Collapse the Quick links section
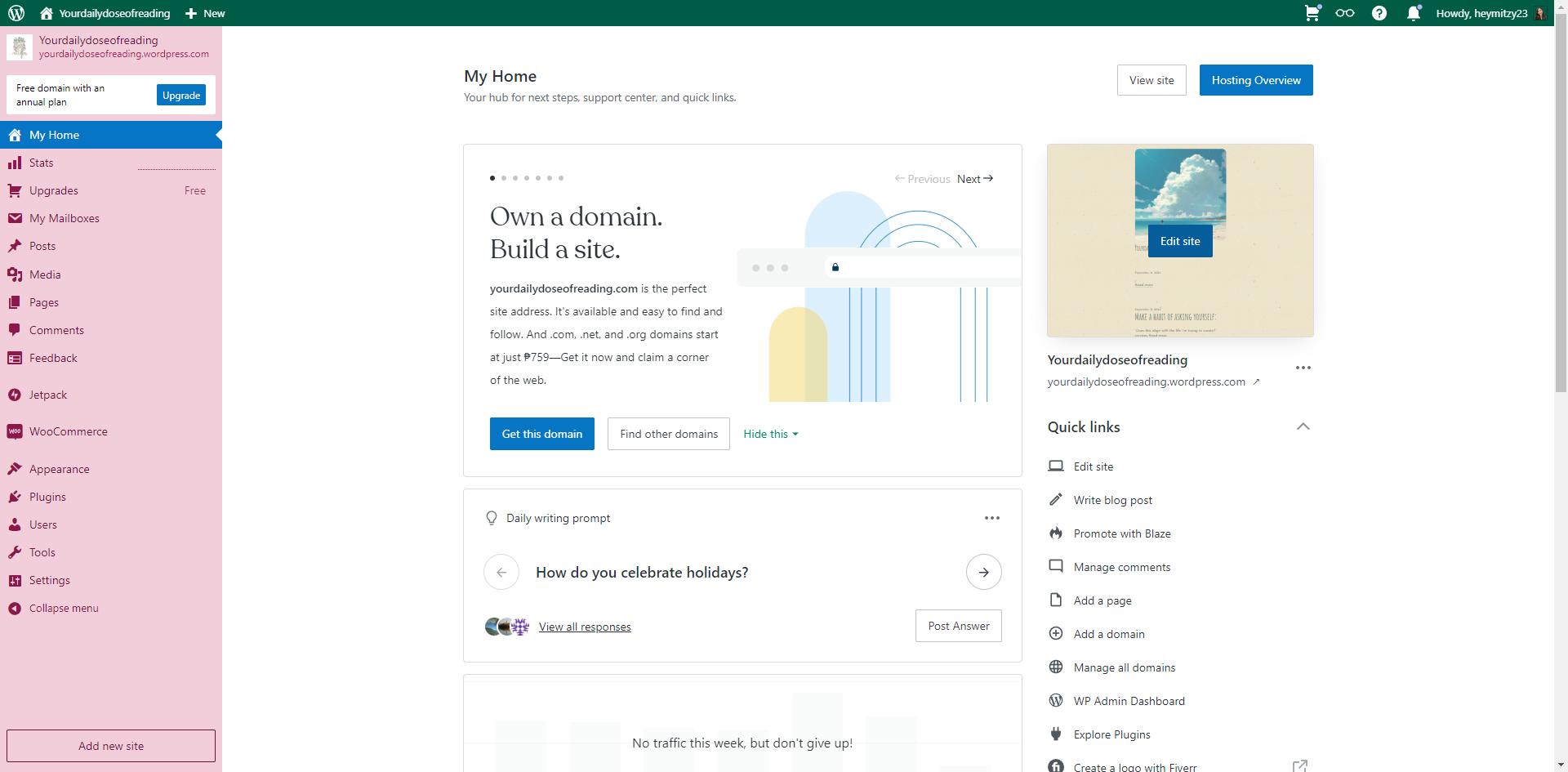1568x772 pixels. coord(1303,426)
